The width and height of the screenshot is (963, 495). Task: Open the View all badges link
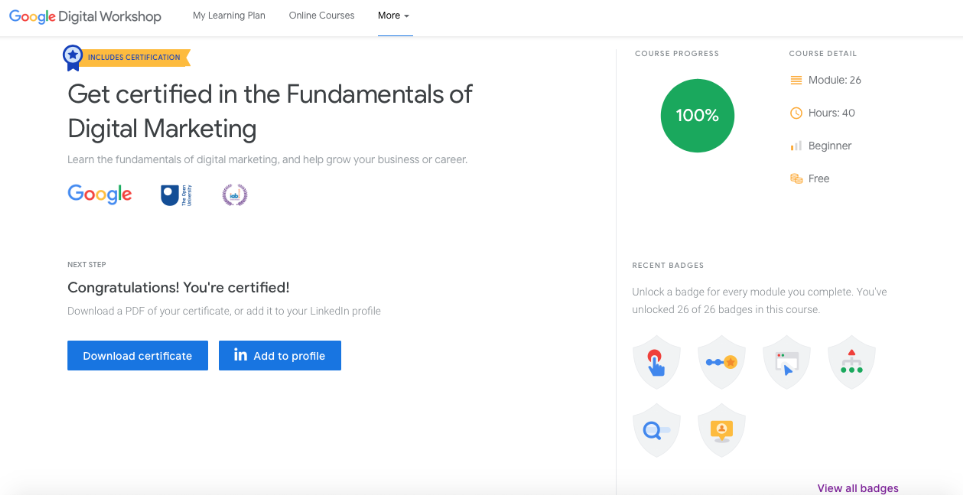pyautogui.click(x=857, y=488)
